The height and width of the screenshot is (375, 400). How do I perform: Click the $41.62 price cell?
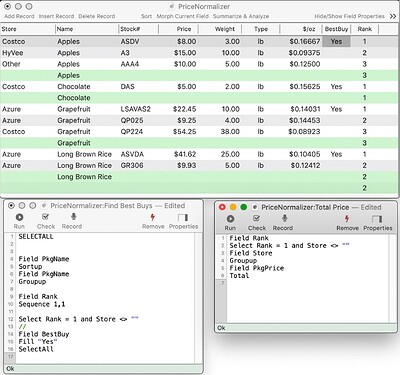(x=185, y=154)
